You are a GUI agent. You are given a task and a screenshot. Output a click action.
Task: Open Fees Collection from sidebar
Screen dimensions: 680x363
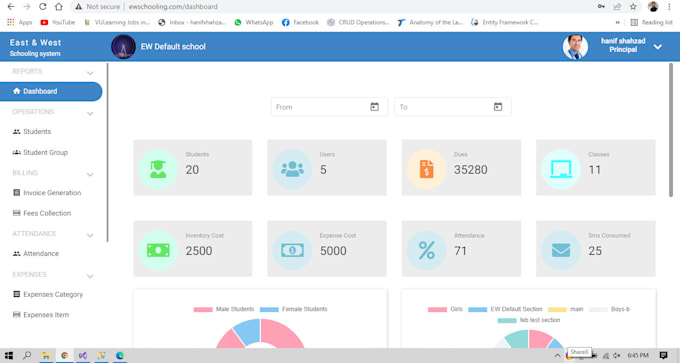[42, 213]
